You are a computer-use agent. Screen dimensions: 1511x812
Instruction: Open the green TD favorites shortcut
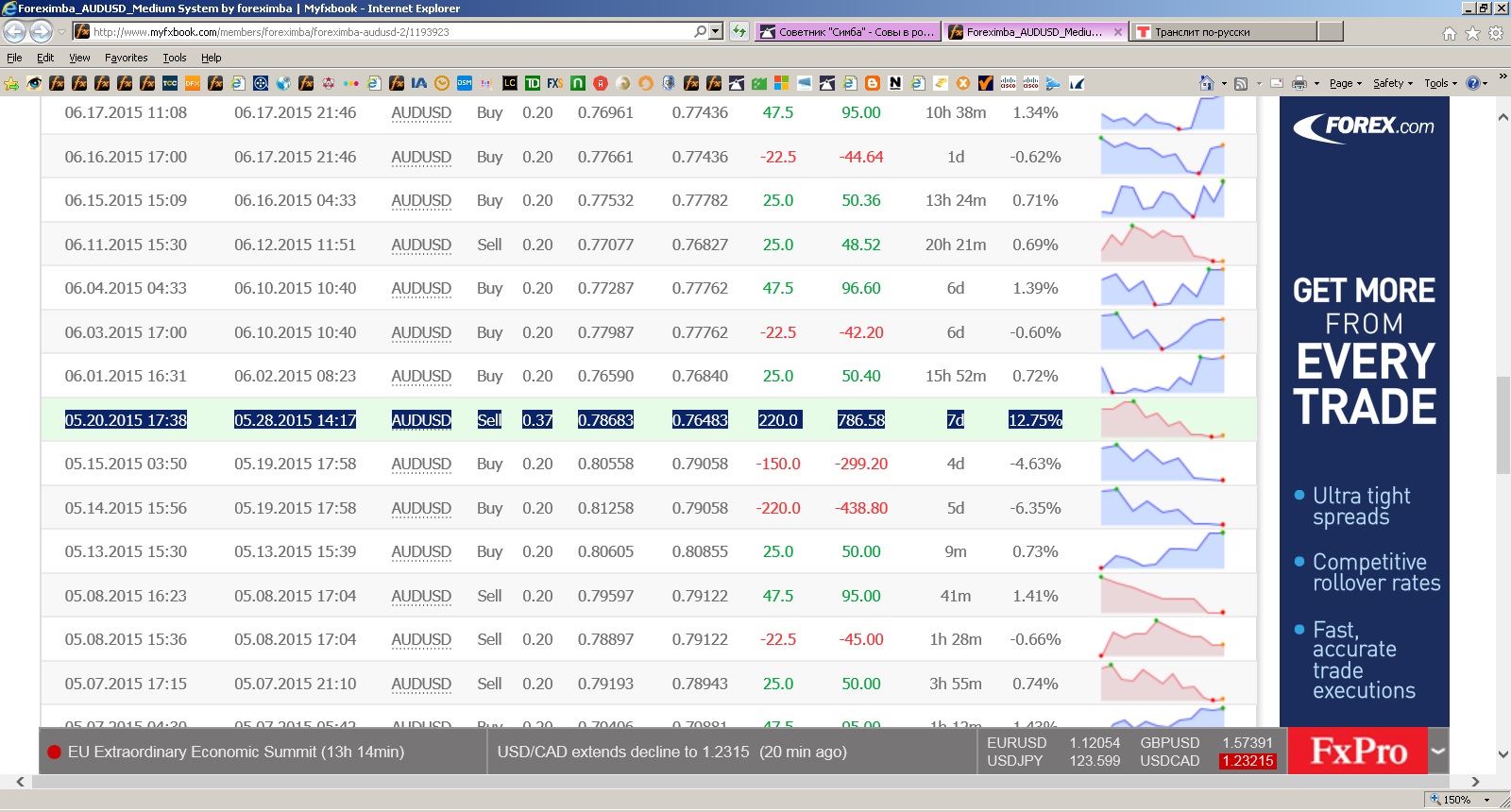pos(533,83)
